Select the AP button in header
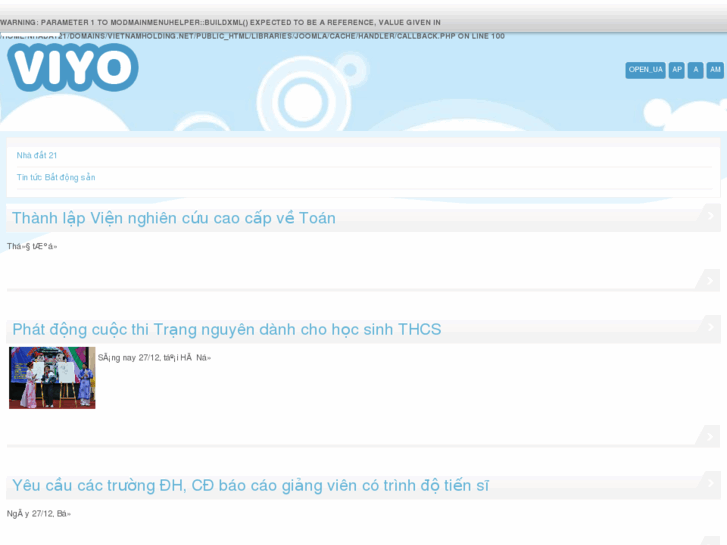This screenshot has height=545, width=727. pos(676,70)
